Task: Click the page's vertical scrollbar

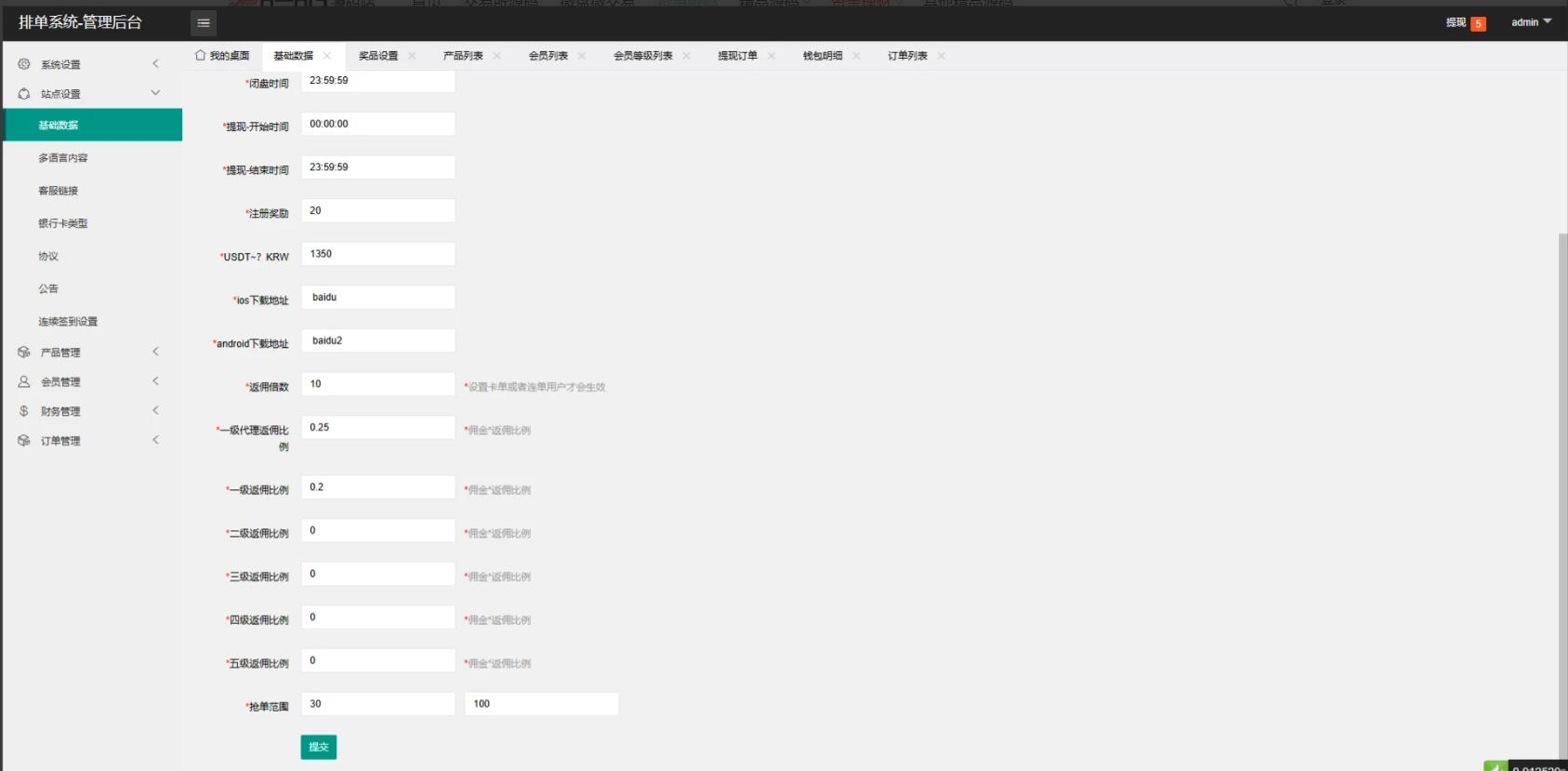Action: coord(1562,465)
